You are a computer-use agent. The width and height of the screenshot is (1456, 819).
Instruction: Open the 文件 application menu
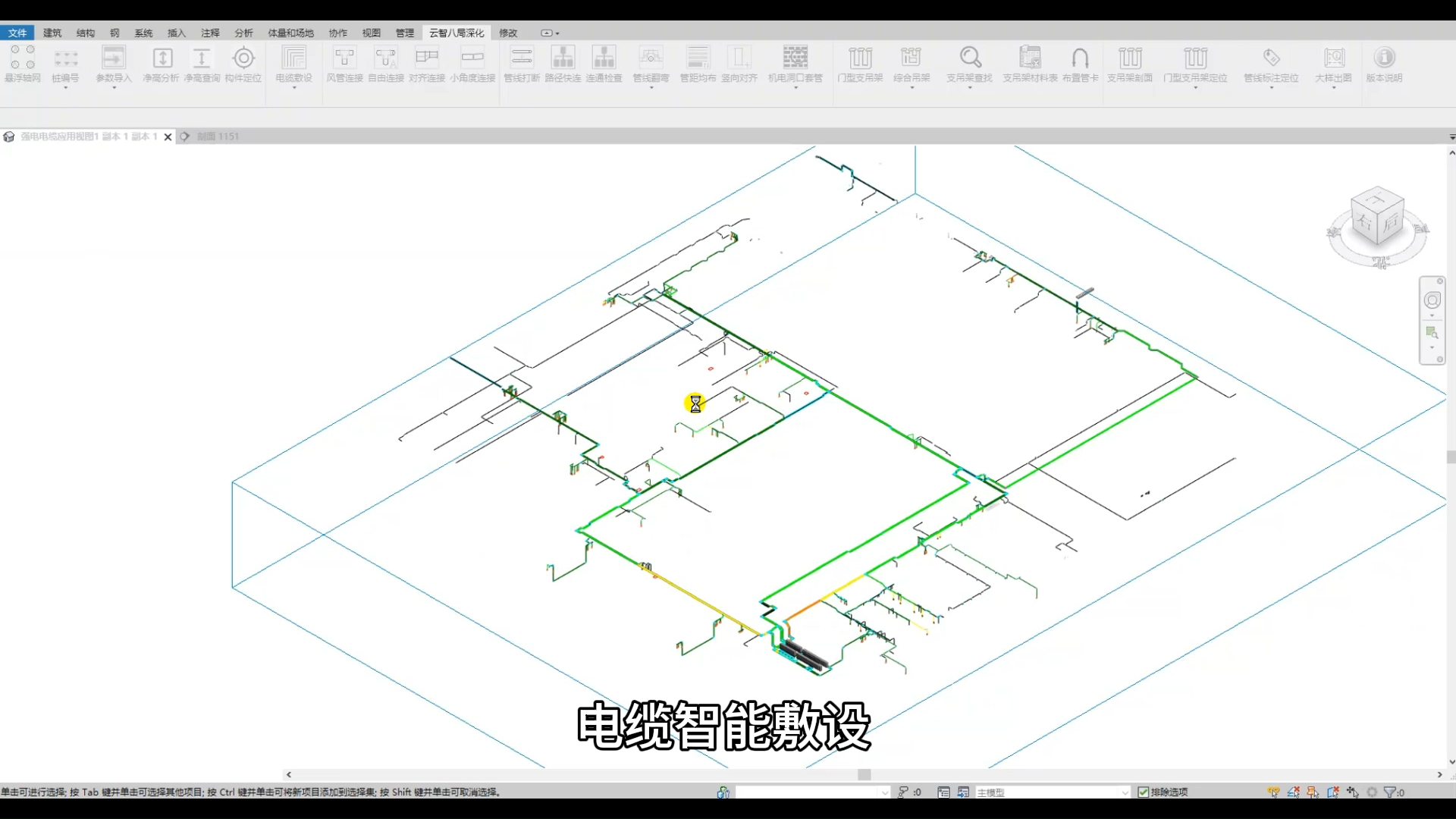(17, 33)
